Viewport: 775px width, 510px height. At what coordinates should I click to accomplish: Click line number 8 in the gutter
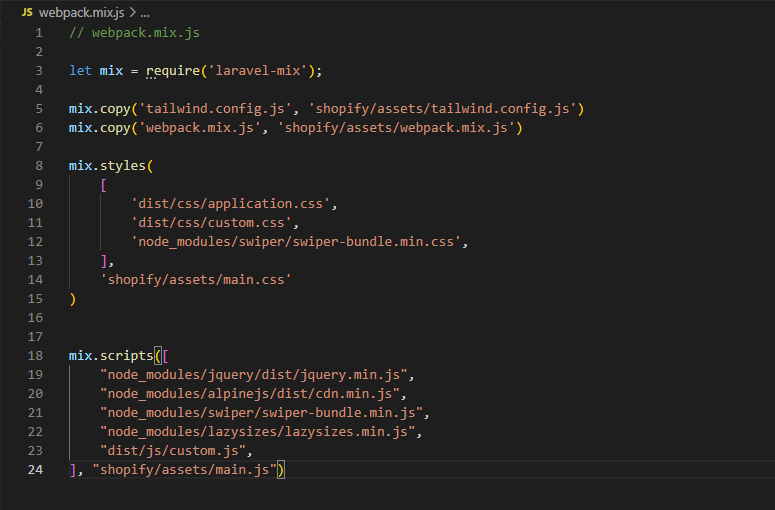[39, 166]
